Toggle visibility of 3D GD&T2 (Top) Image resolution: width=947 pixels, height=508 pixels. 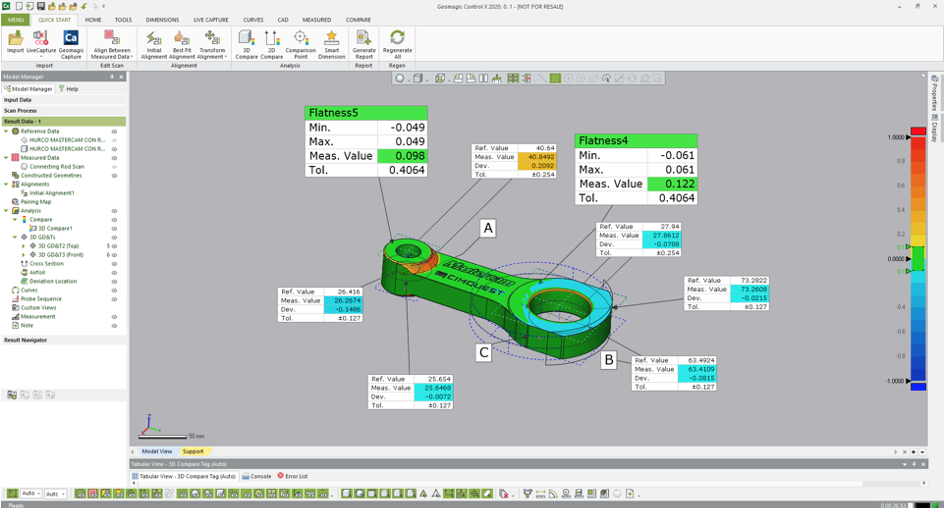[114, 246]
